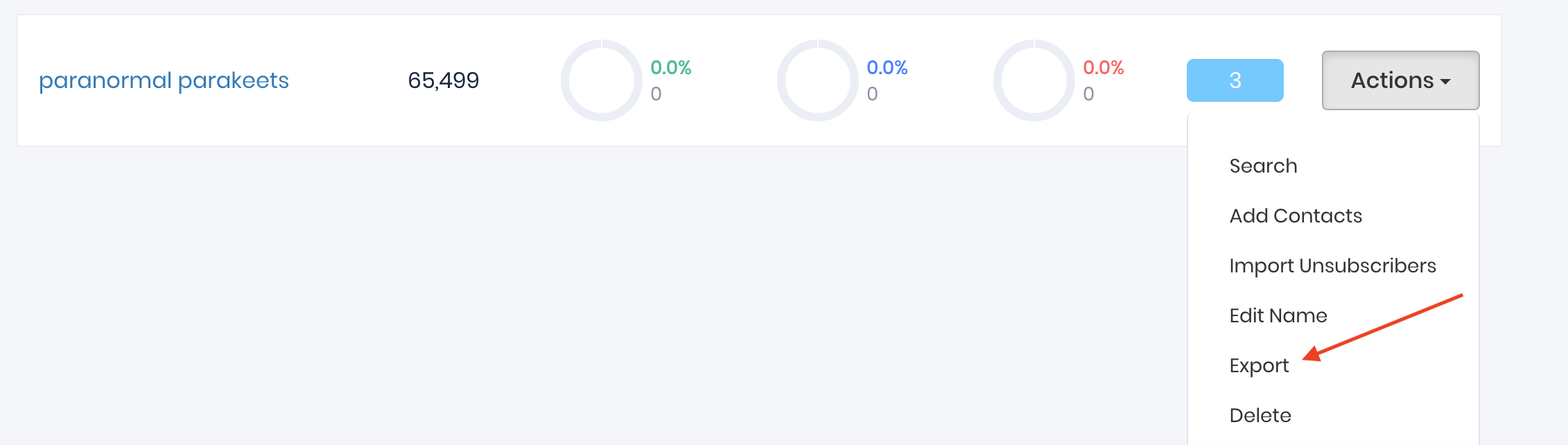The width and height of the screenshot is (1568, 445).
Task: Choose Add Contacts in the dropdown menu
Action: click(1296, 216)
